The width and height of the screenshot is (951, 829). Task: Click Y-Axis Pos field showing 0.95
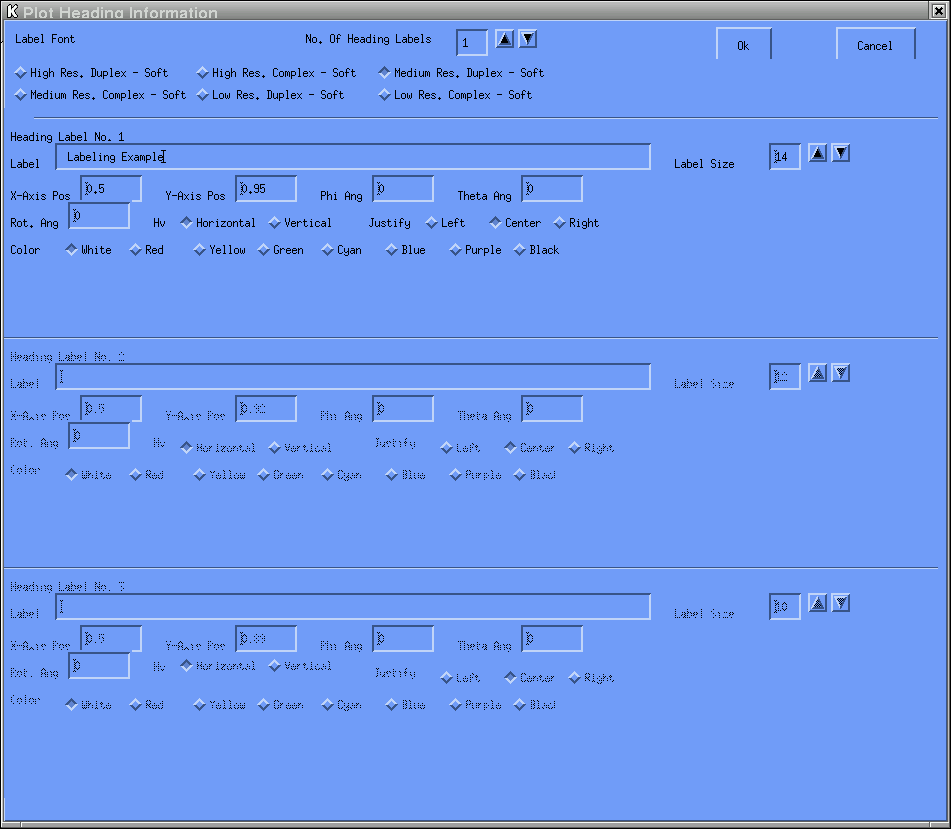coord(266,189)
